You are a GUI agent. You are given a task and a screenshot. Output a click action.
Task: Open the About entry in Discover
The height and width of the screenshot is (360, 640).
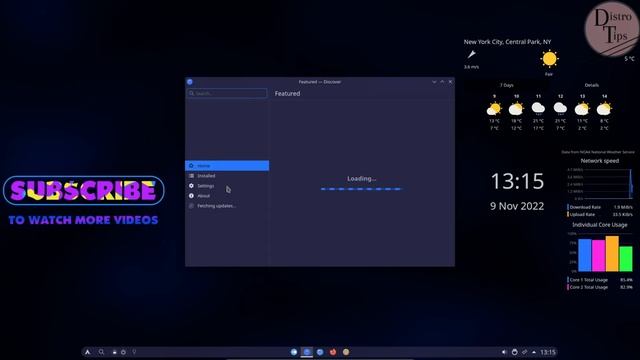[x=227, y=196]
